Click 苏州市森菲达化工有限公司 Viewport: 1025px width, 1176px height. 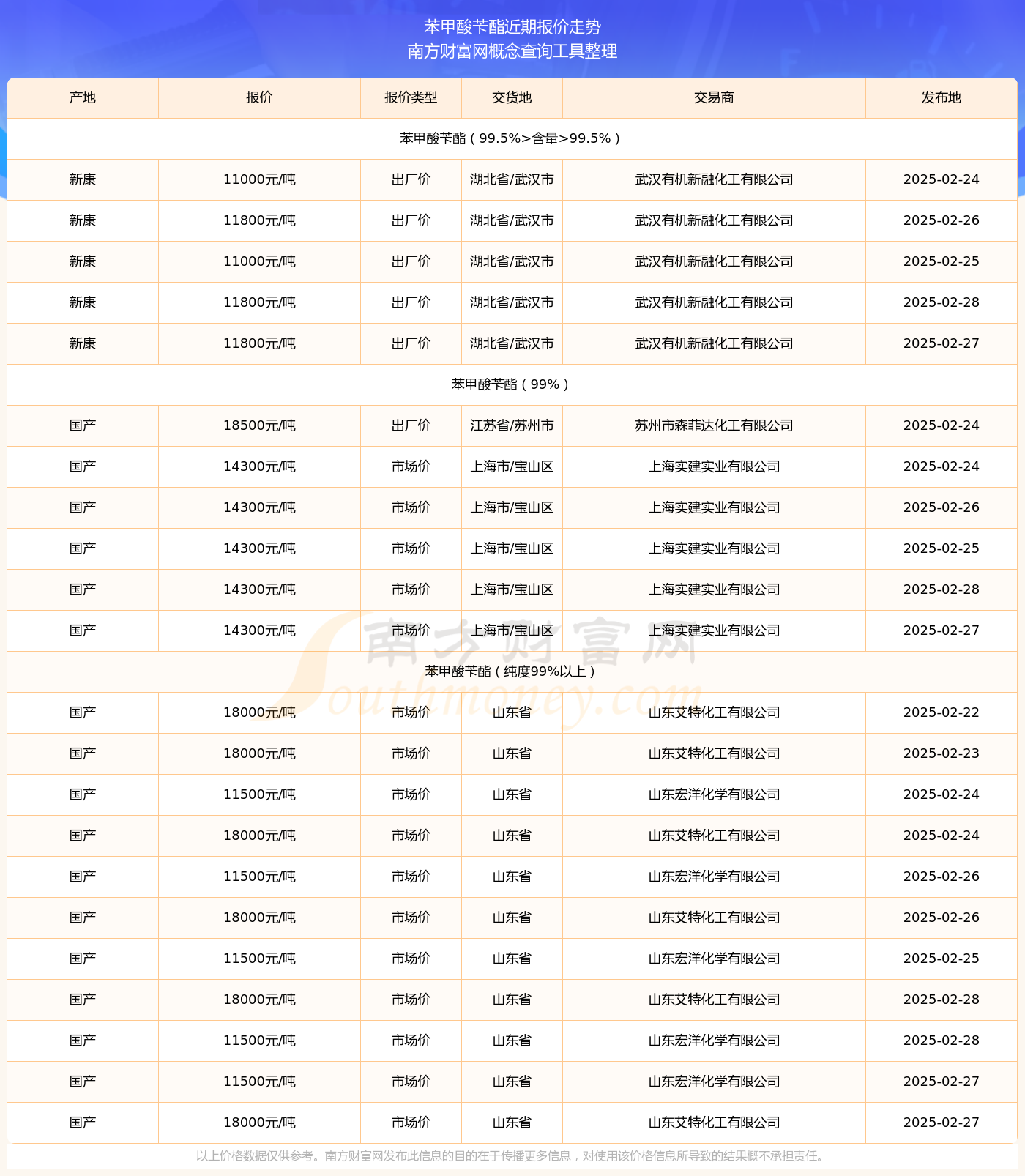coord(714,425)
